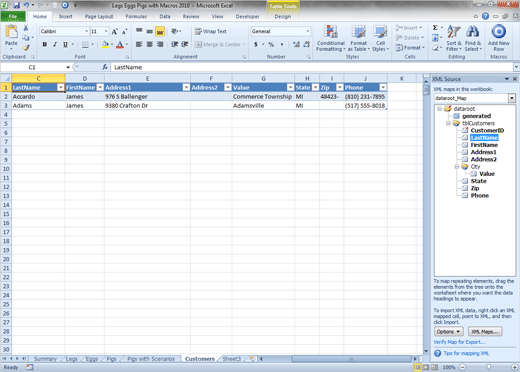520x372 pixels.
Task: Close the XML Source pane
Action: 515,79
